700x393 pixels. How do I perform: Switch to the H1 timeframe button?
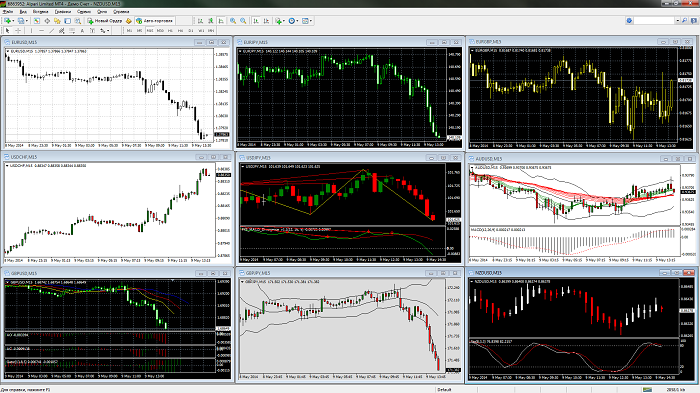[170, 30]
